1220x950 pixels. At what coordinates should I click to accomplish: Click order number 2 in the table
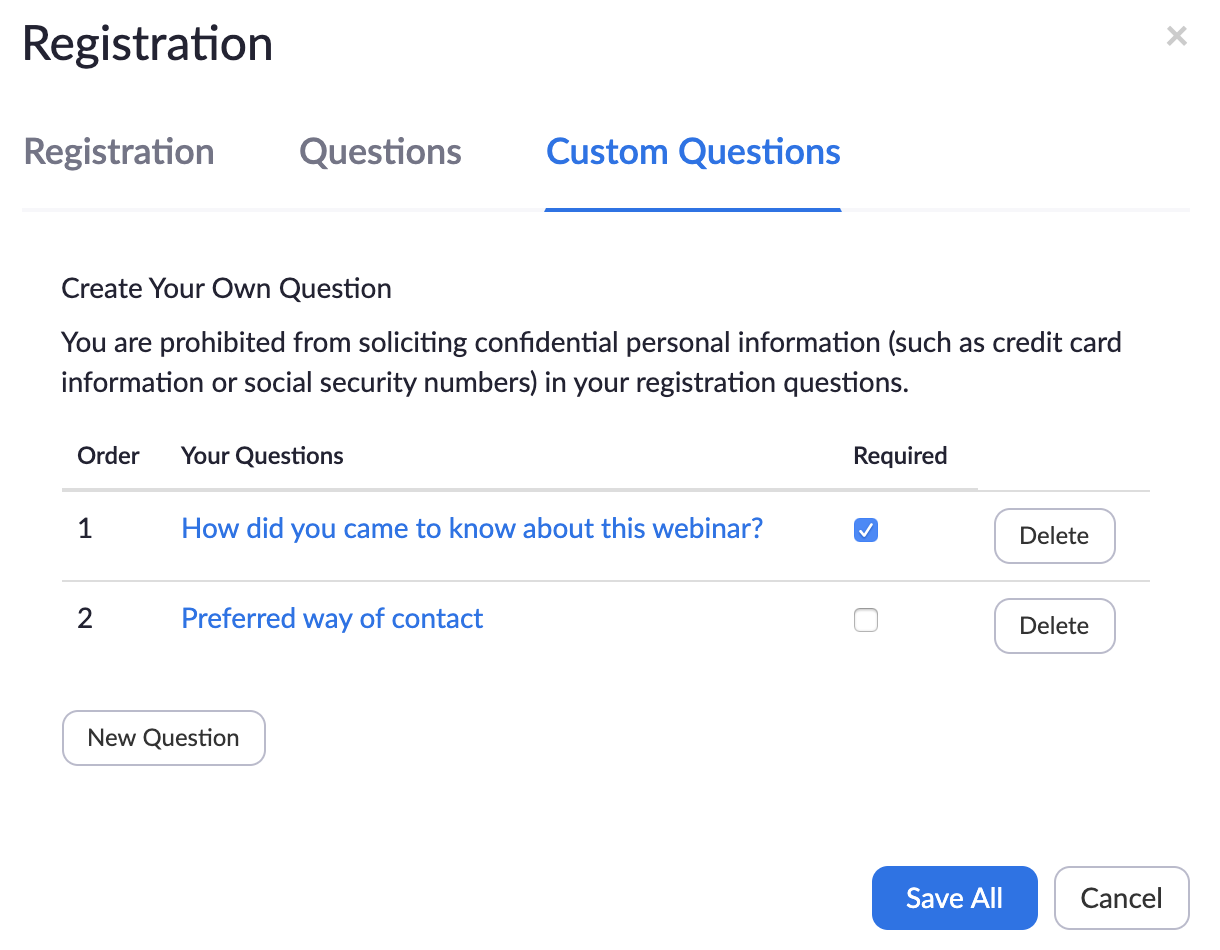pyautogui.click(x=85, y=619)
